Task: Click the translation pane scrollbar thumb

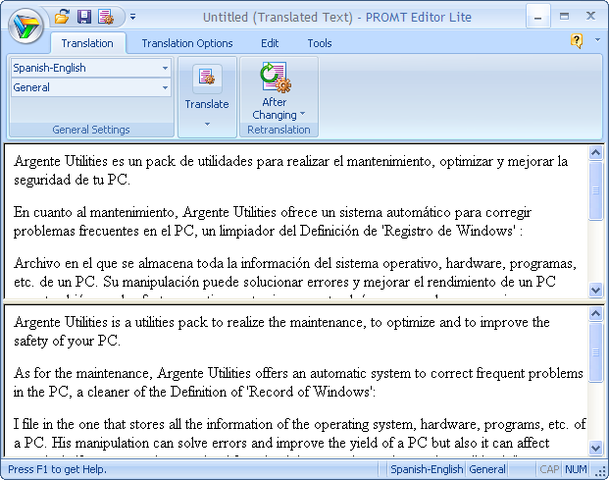Action: [x=595, y=352]
